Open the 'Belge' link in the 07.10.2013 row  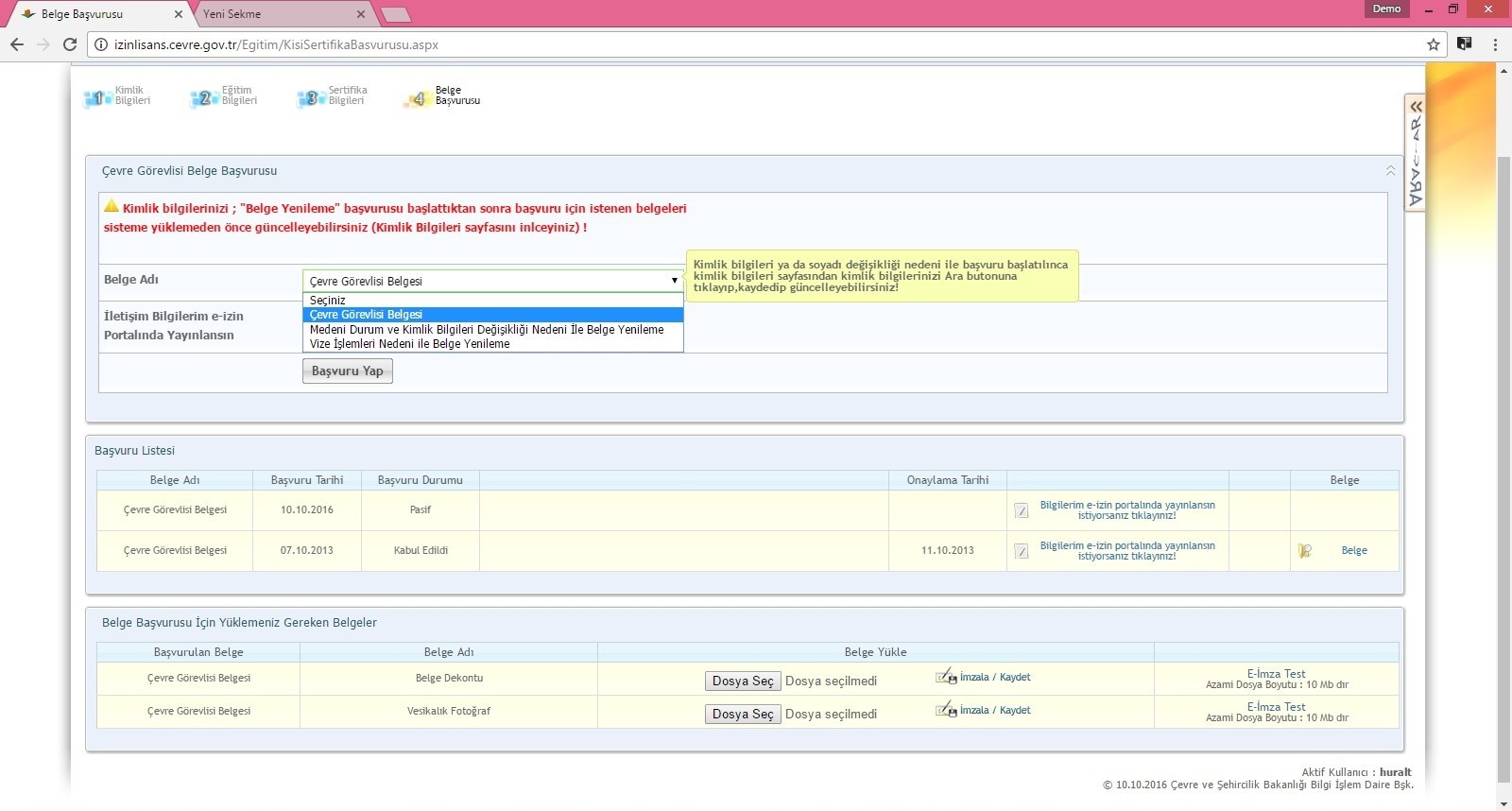1354,551
